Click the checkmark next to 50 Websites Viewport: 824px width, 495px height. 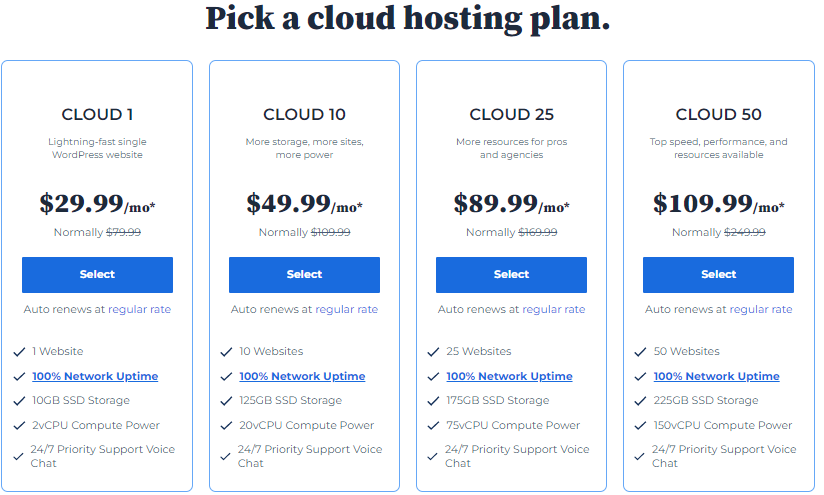[x=640, y=352]
